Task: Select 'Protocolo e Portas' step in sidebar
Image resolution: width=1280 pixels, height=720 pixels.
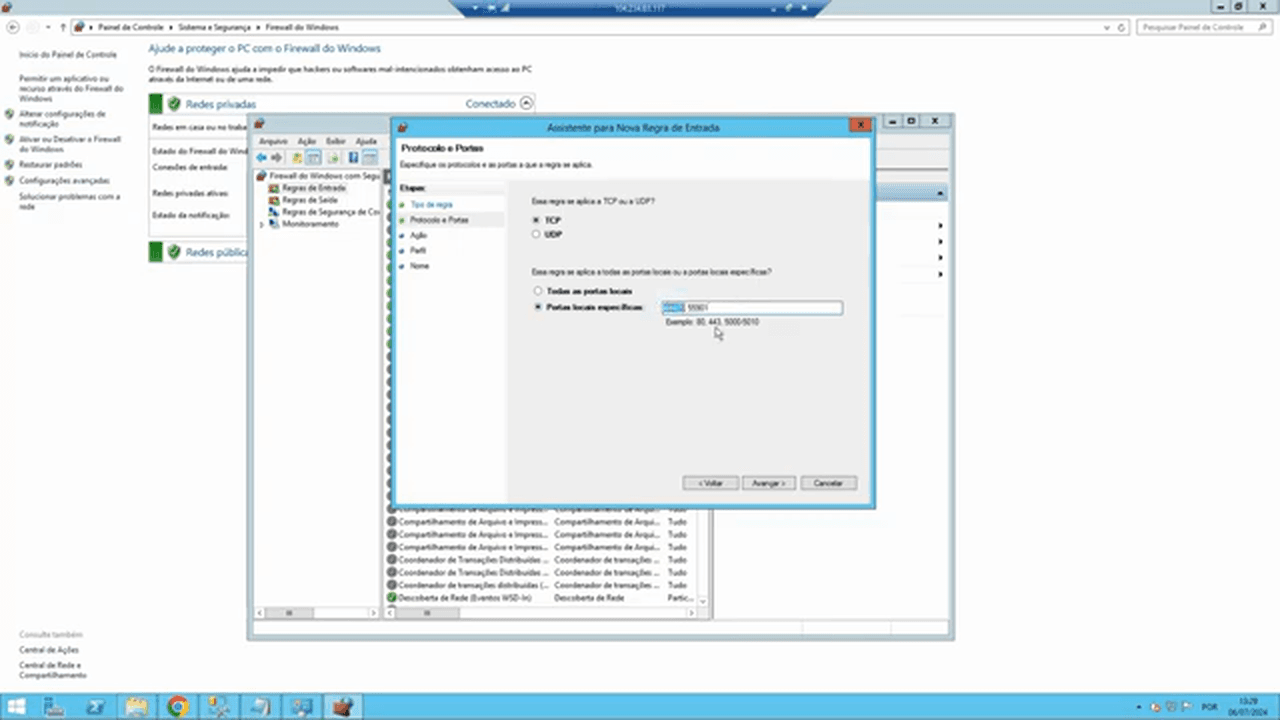Action: (439, 220)
